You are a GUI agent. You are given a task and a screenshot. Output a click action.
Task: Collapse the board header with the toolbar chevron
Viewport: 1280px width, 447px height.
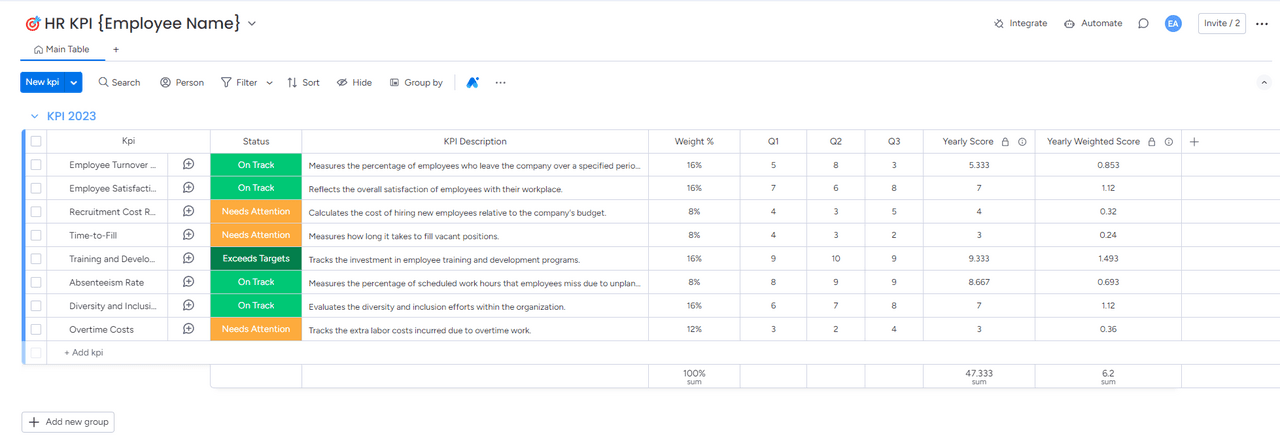[x=1263, y=83]
